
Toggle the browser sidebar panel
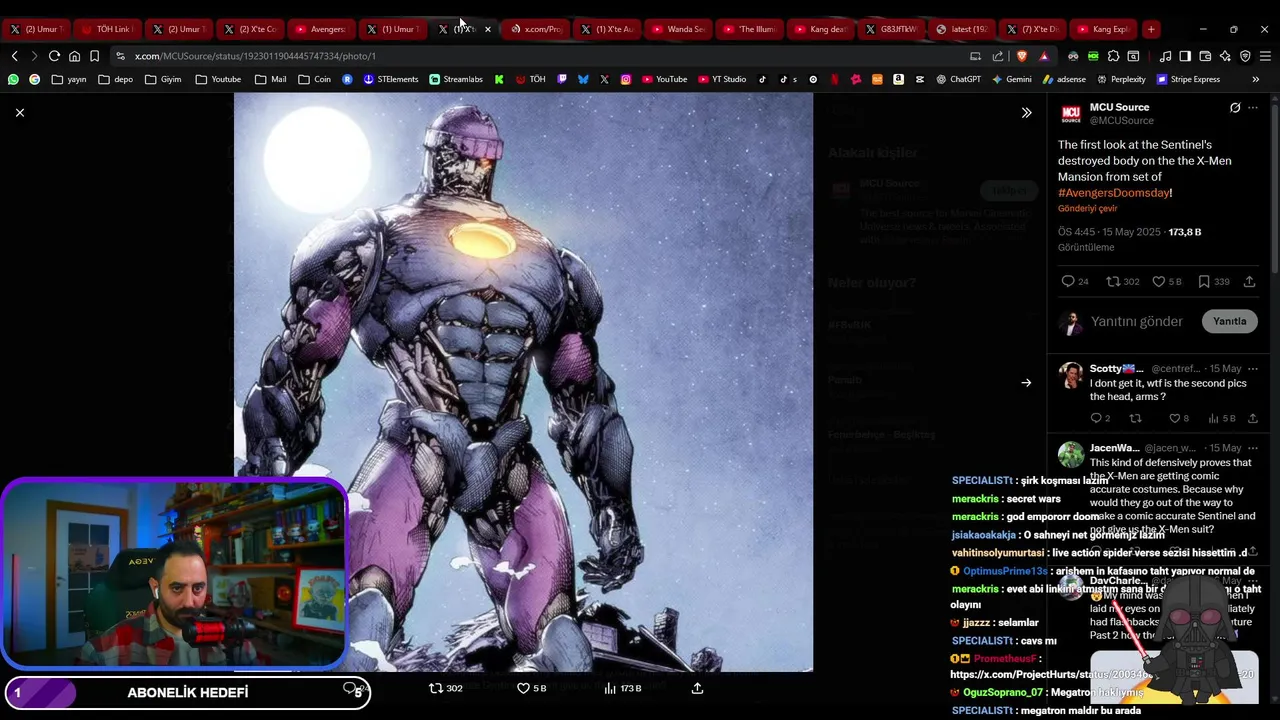(1185, 56)
